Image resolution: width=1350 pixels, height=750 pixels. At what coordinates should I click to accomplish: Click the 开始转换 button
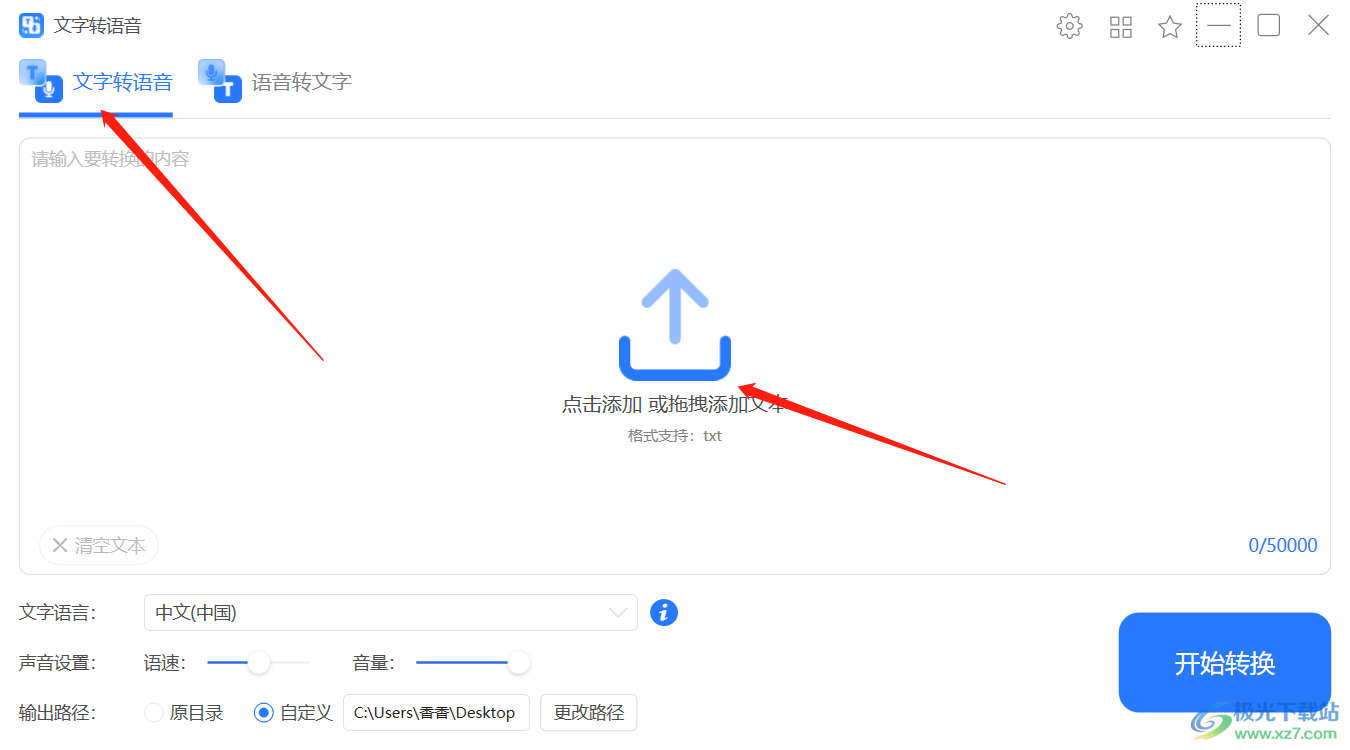pos(1225,663)
